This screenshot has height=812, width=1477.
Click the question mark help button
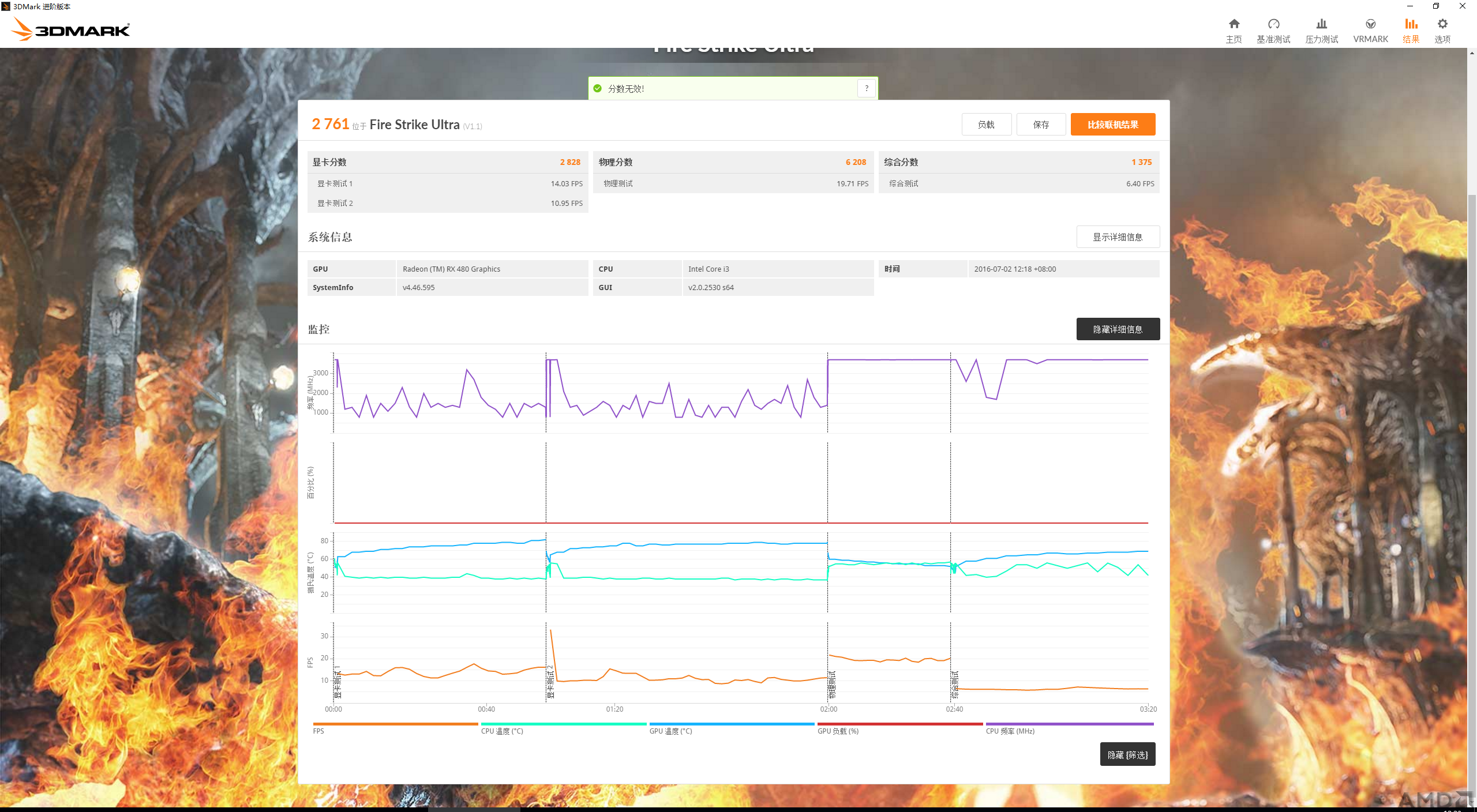(x=867, y=88)
